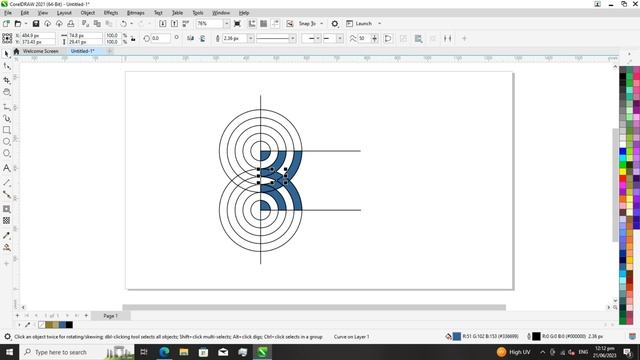Select the Ellipse tool
The height and width of the screenshot is (360, 640).
point(7,142)
